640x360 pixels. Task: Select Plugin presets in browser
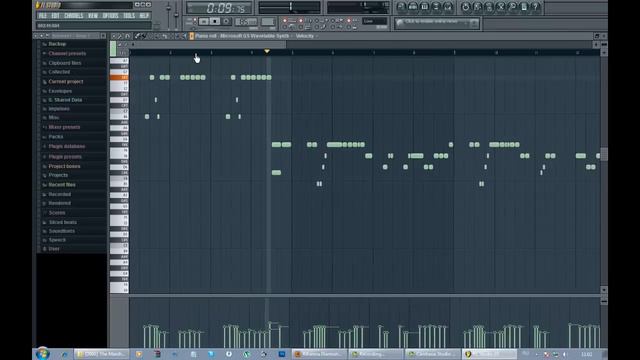click(65, 157)
